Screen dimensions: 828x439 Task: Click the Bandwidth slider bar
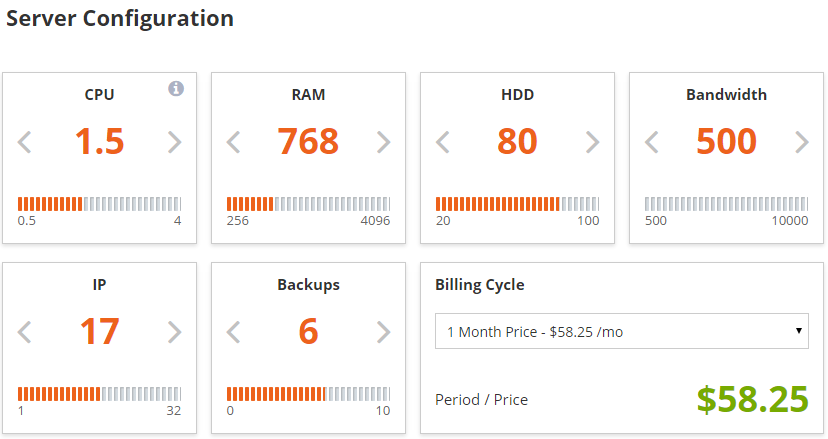(x=727, y=204)
